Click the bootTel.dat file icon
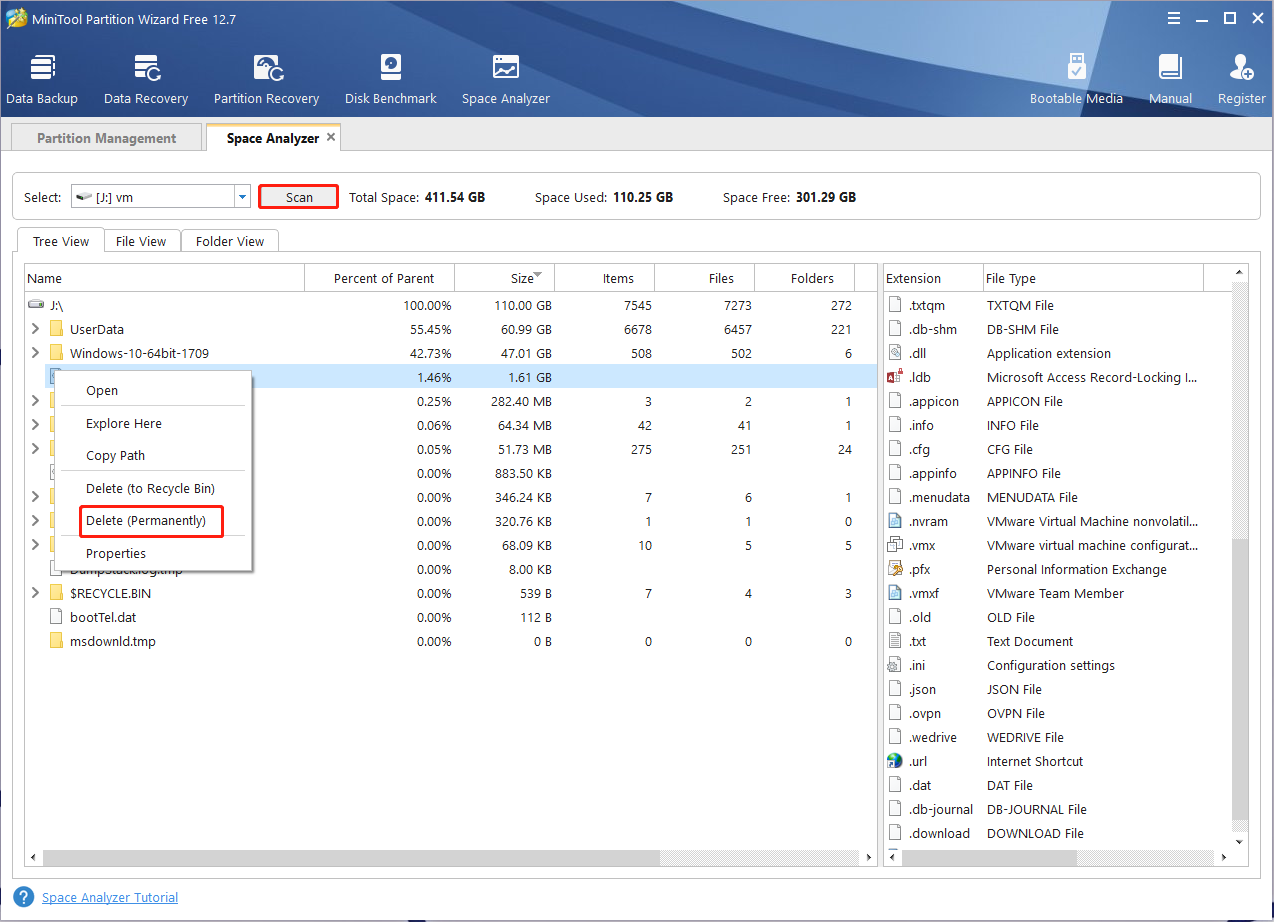 [x=57, y=617]
